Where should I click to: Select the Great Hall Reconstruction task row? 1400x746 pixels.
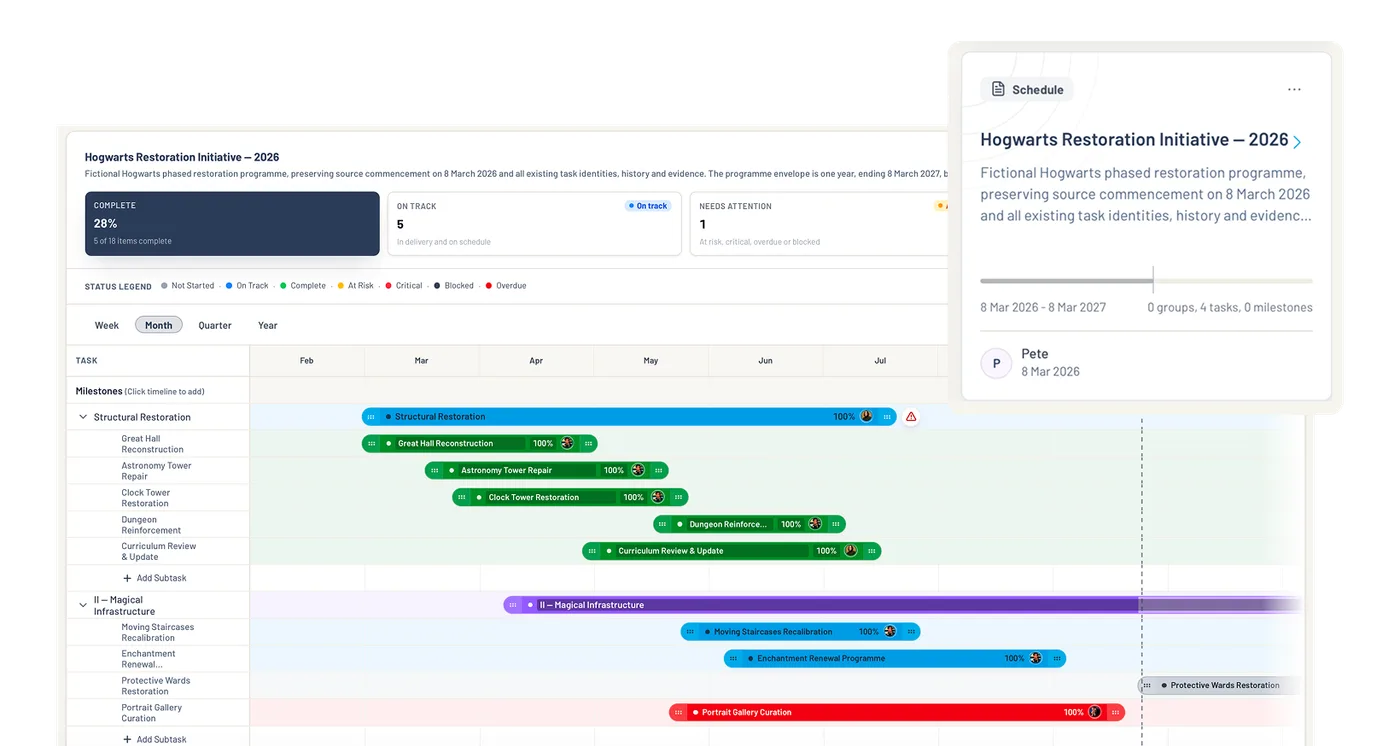158,444
